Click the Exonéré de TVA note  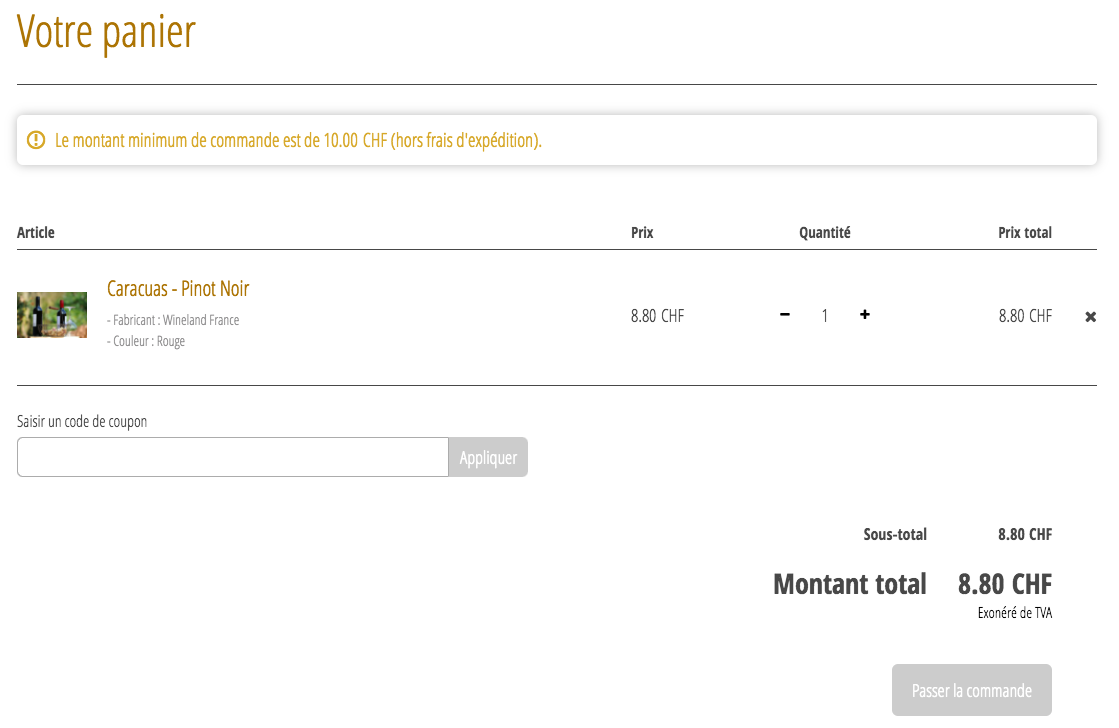1015,612
